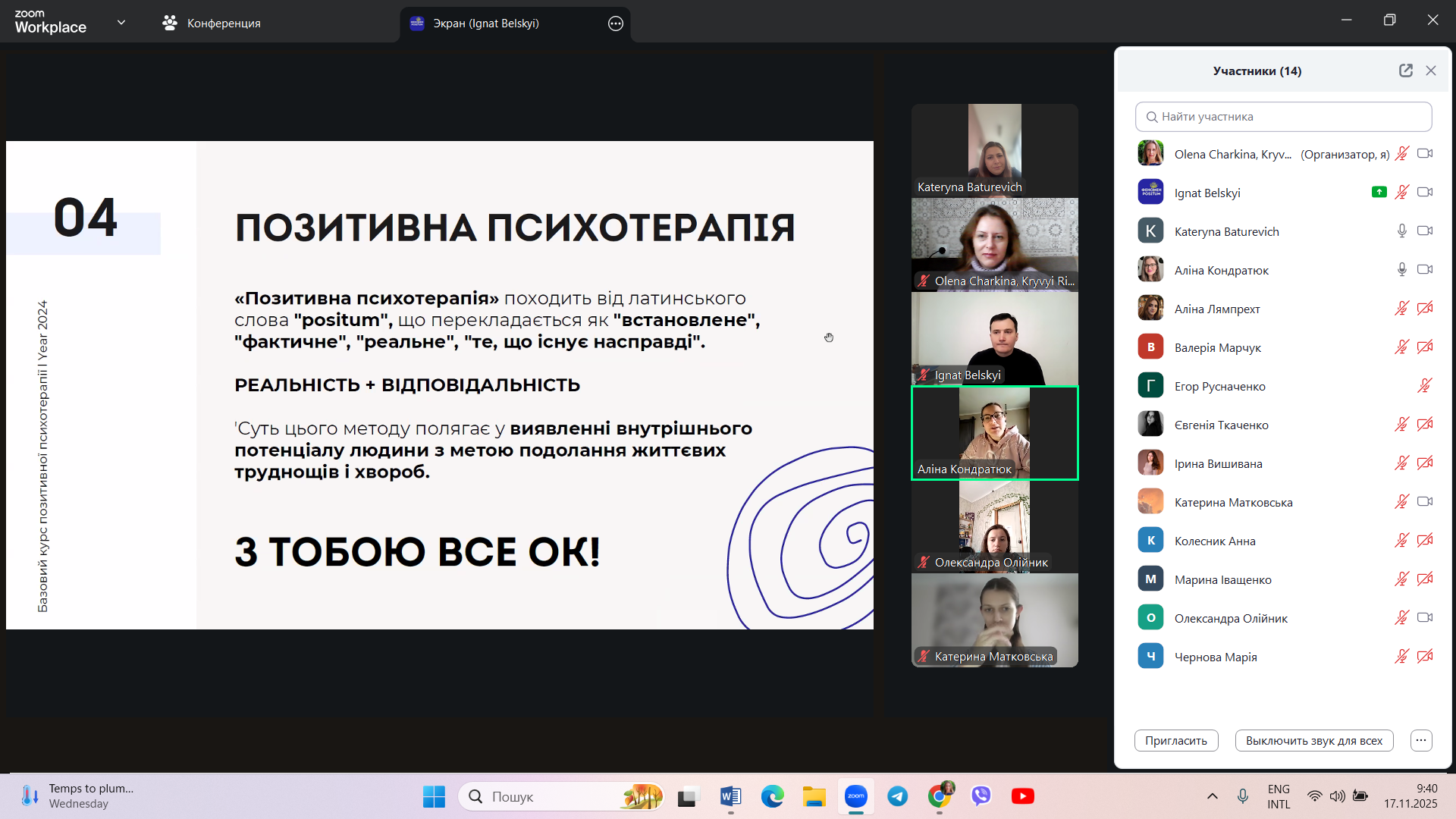The height and width of the screenshot is (819, 1456).
Task: Select Катерина Матковська video thumbnail
Action: click(x=994, y=620)
